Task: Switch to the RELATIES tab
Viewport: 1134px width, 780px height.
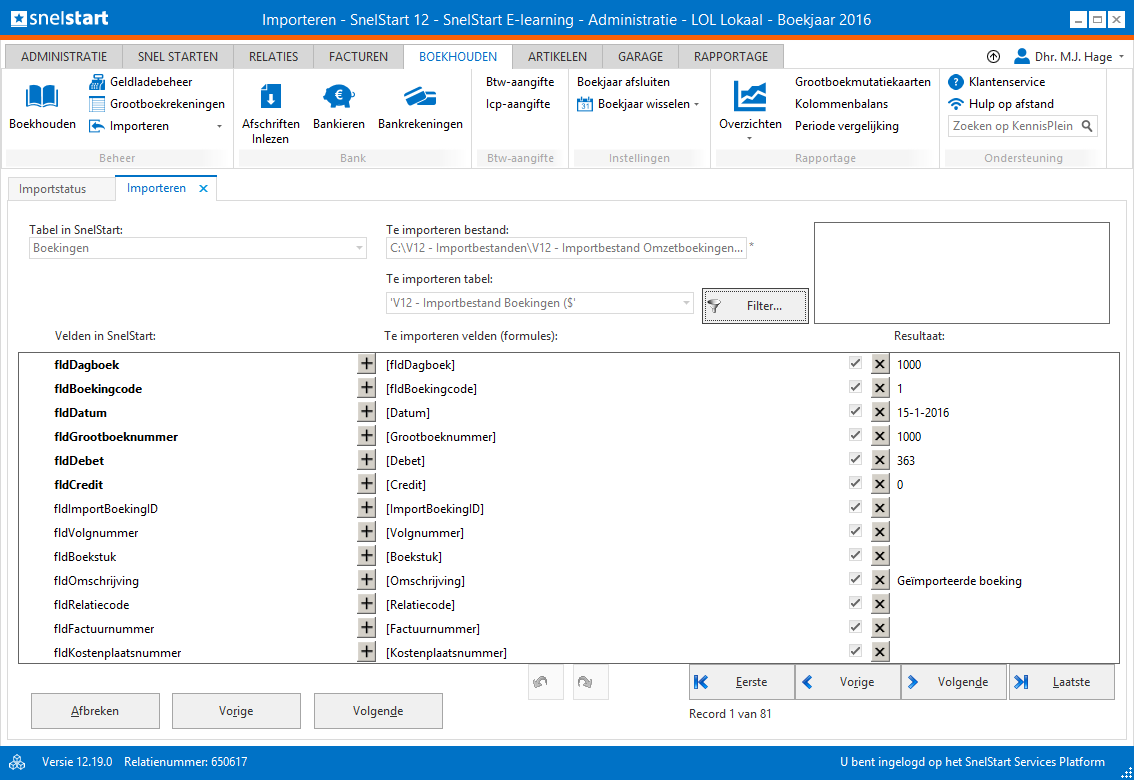Action: coord(273,56)
